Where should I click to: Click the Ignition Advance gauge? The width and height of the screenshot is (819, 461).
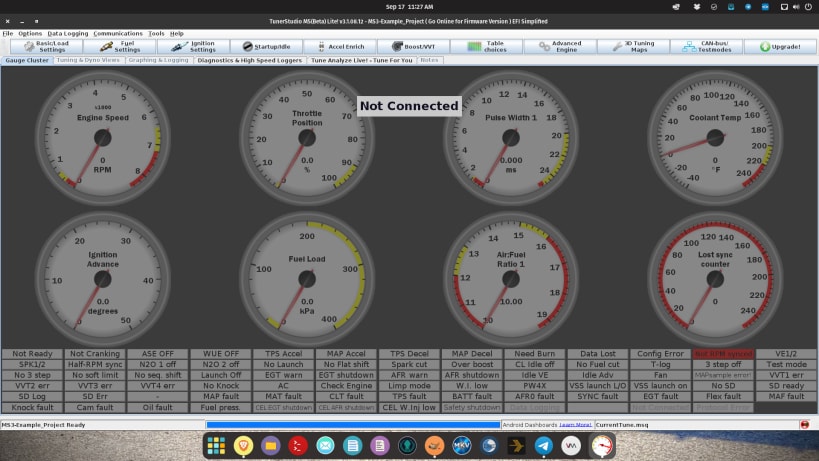pos(102,279)
